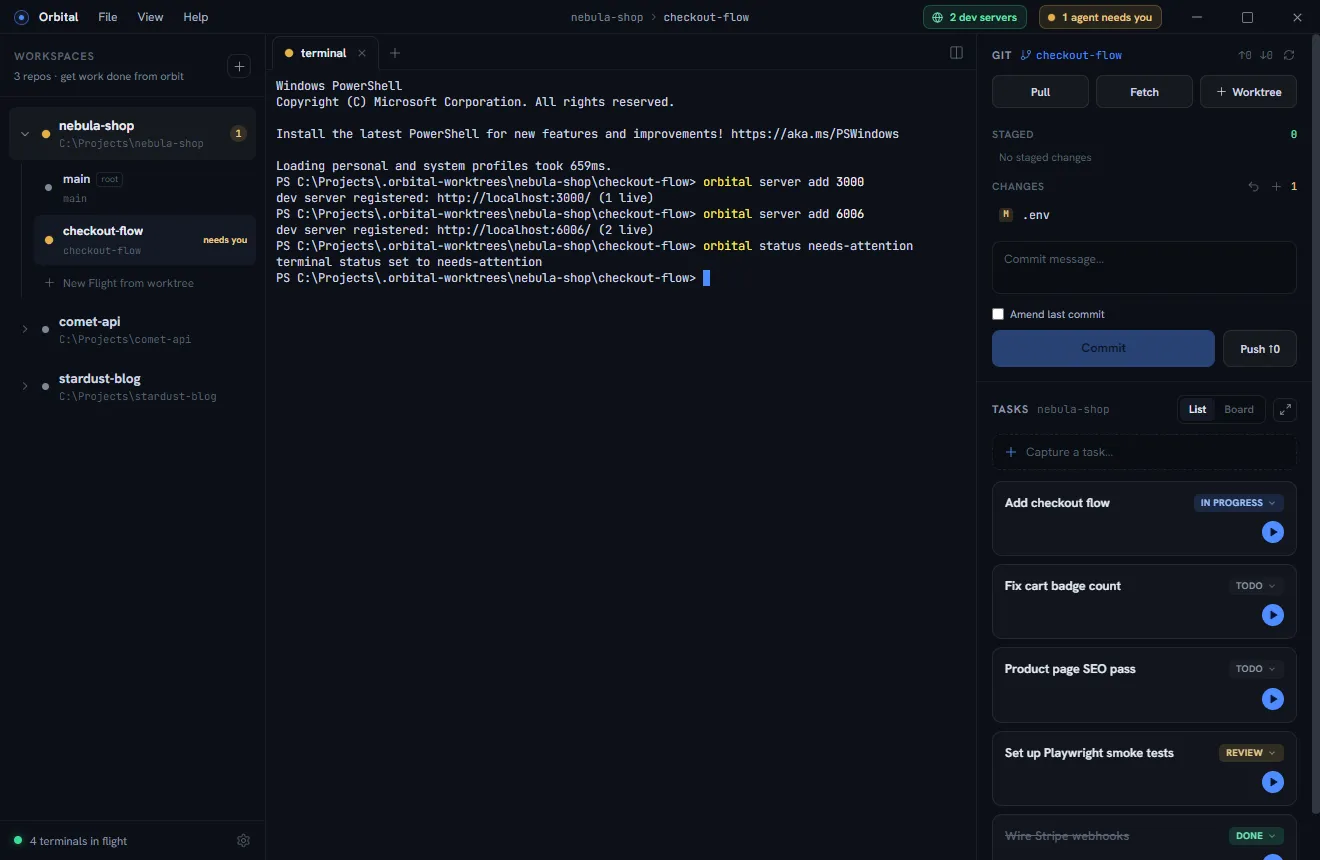The image size is (1320, 860).
Task: Expand the tasks panel to full view
Action: click(x=1285, y=409)
